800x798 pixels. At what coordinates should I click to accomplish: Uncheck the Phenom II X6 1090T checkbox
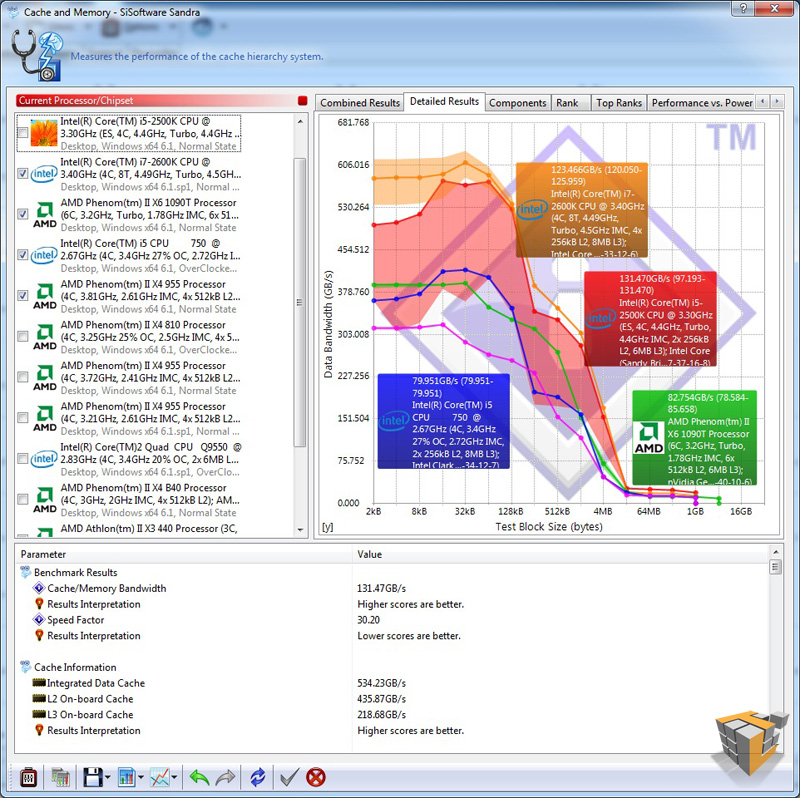22,214
